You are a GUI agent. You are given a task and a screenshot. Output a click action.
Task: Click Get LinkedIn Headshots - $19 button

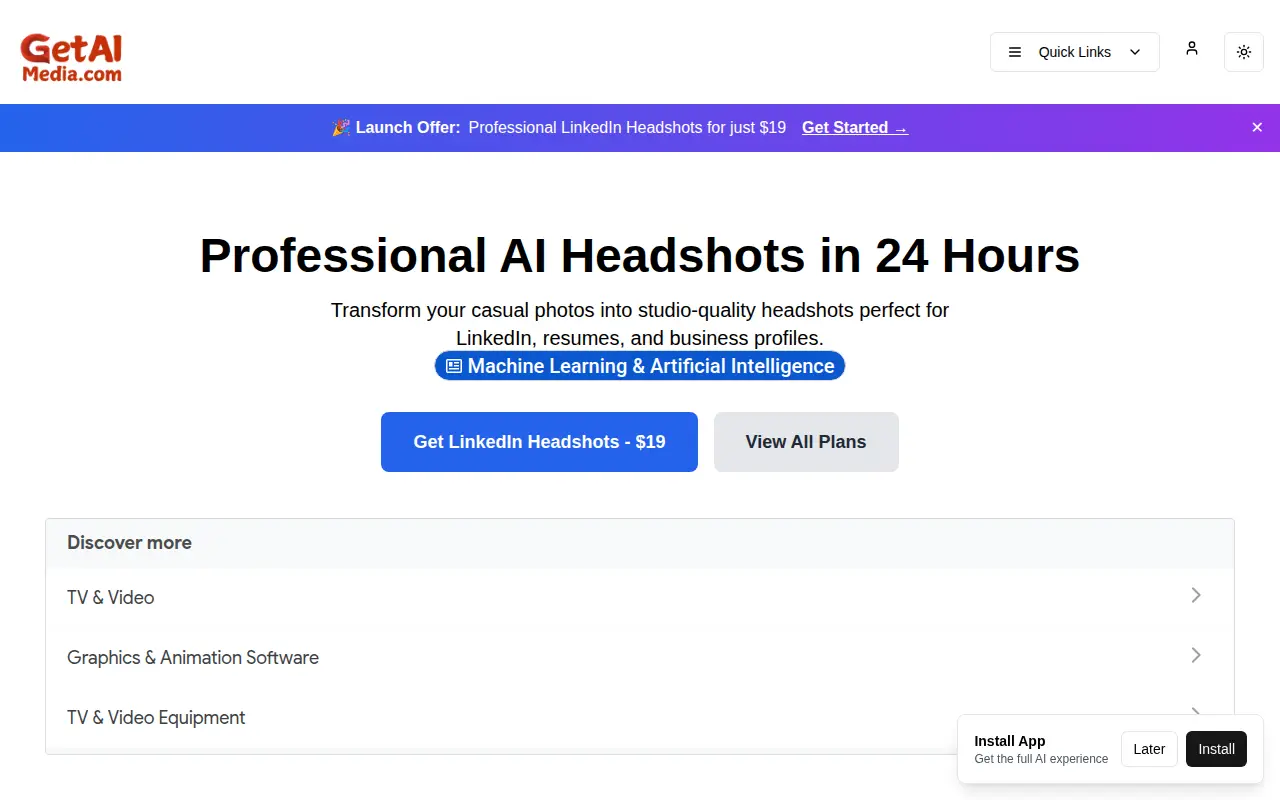tap(539, 442)
